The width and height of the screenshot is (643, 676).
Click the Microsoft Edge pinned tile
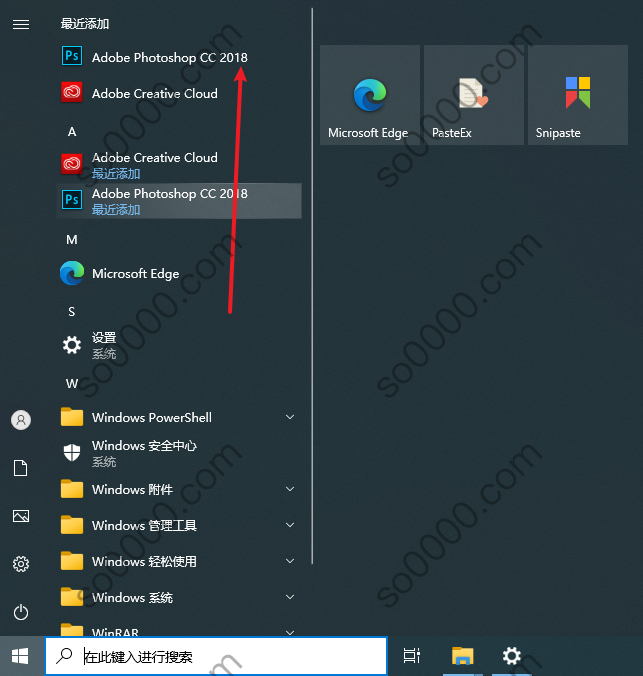coord(370,95)
